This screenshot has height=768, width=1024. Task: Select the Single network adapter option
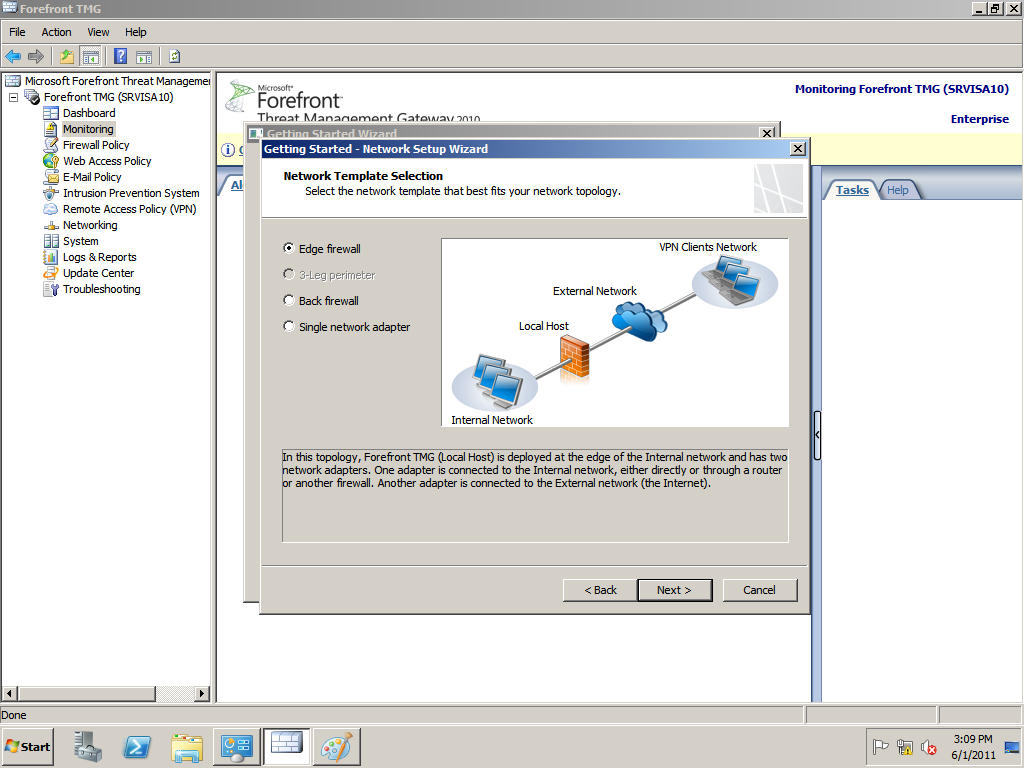[289, 326]
